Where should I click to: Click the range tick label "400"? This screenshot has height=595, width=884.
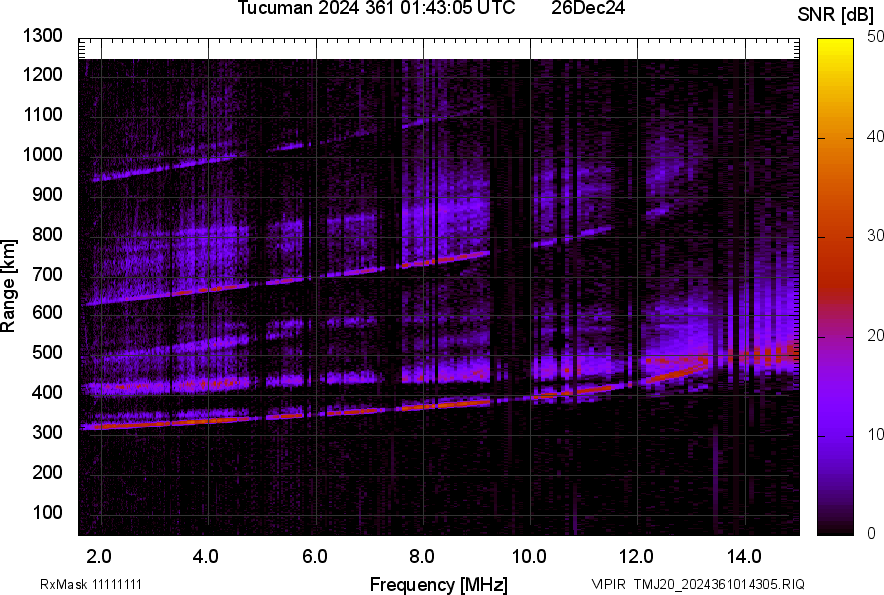click(47, 392)
